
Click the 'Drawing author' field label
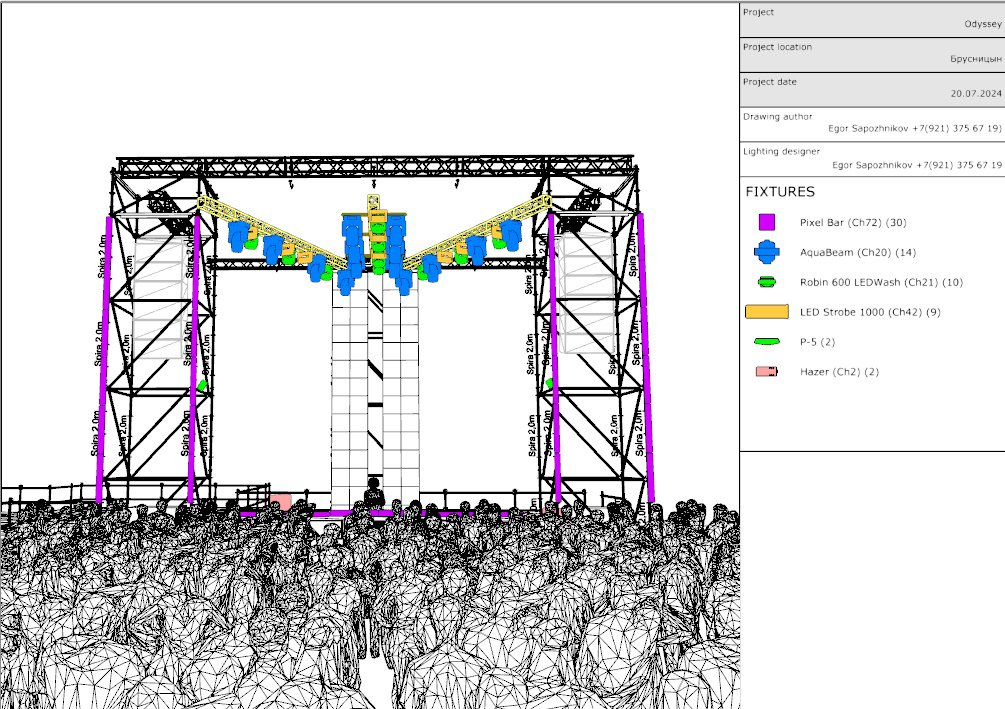point(777,117)
